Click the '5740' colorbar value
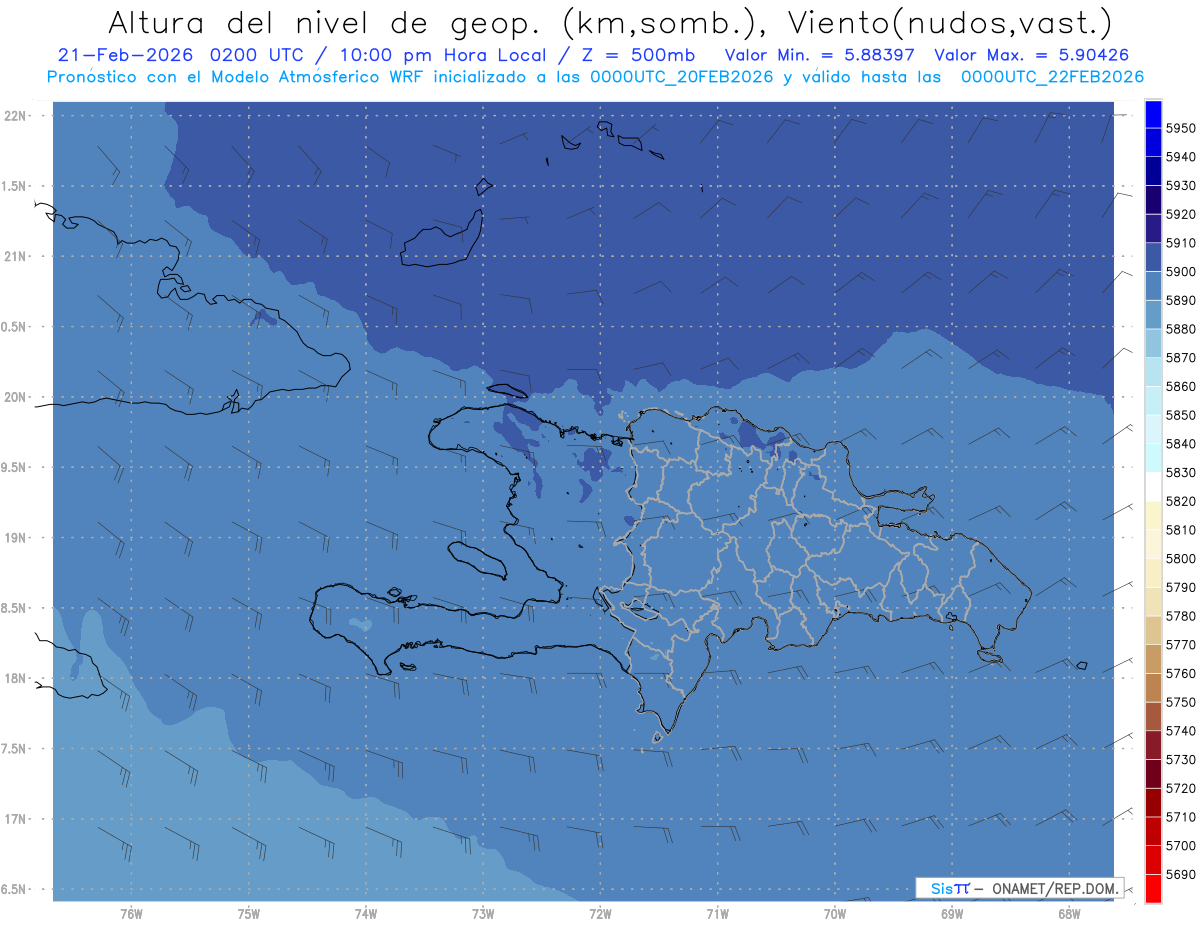Viewport: 1200px width, 927px height. [x=1180, y=730]
